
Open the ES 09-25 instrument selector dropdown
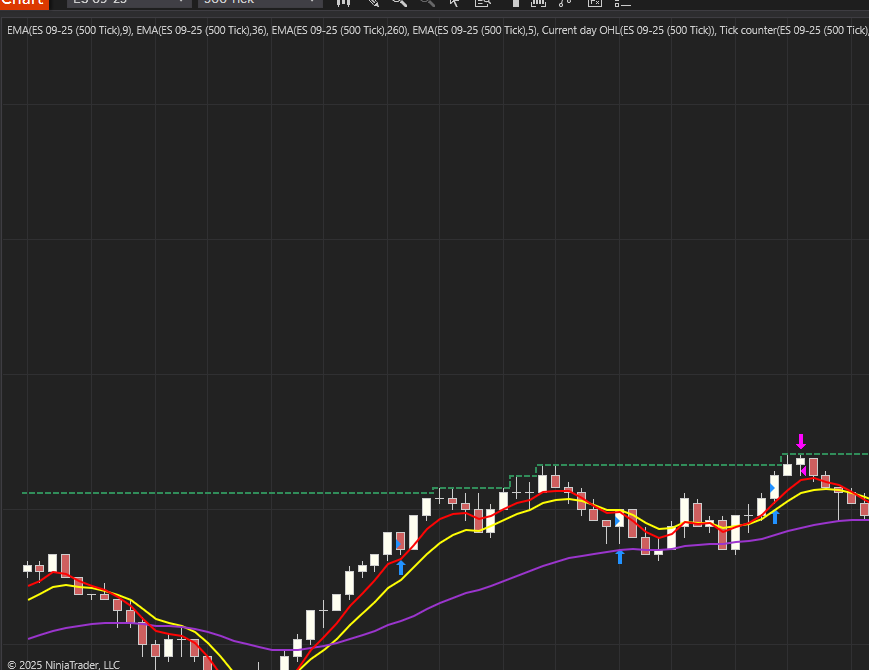pos(129,3)
